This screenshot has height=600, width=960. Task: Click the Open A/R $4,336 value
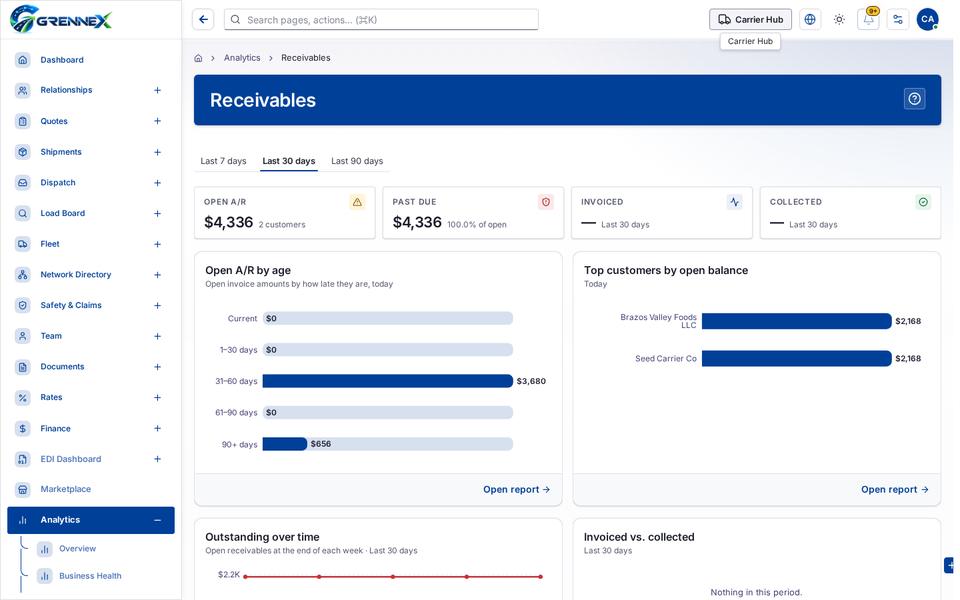(228, 222)
